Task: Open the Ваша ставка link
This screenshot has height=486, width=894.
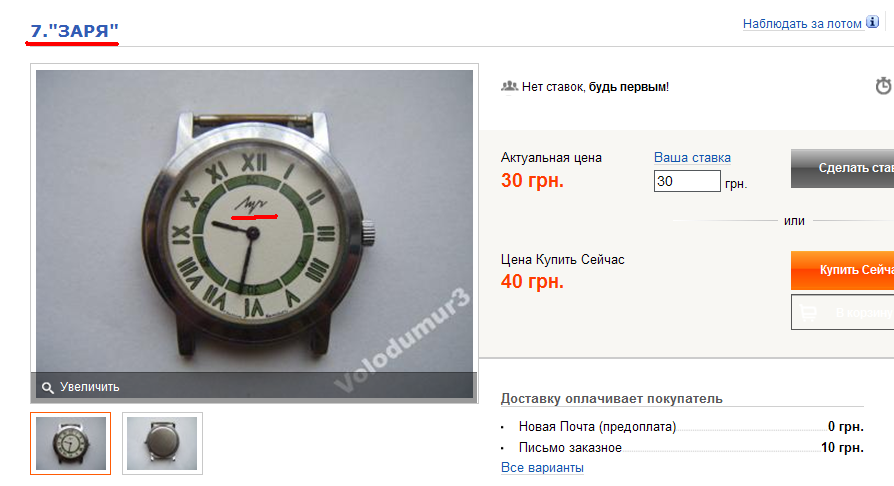Action: point(692,157)
